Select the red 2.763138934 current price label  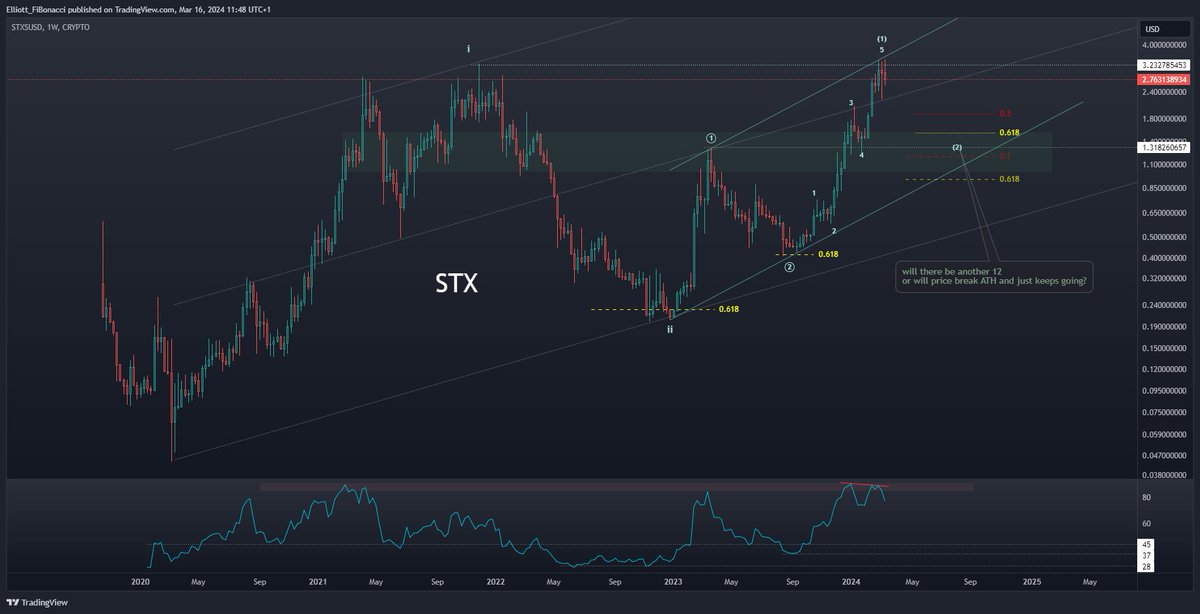(x=1165, y=78)
